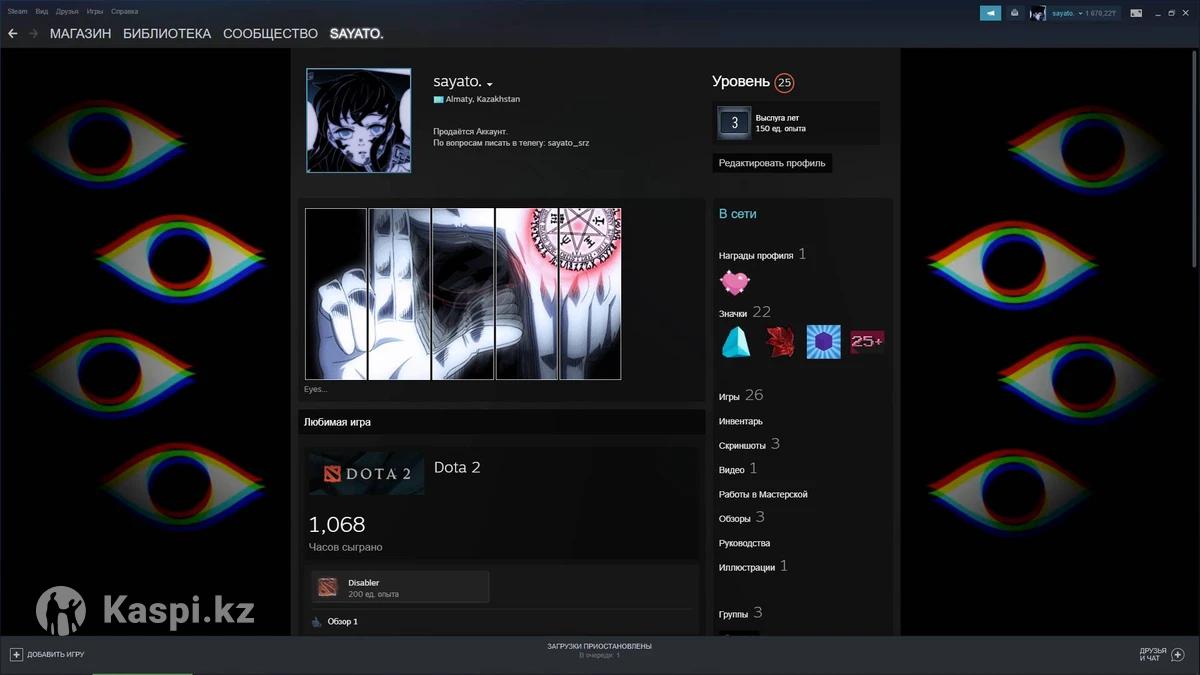The width and height of the screenshot is (1200, 675).
Task: Click the Редактировать профиль button
Action: (x=772, y=163)
